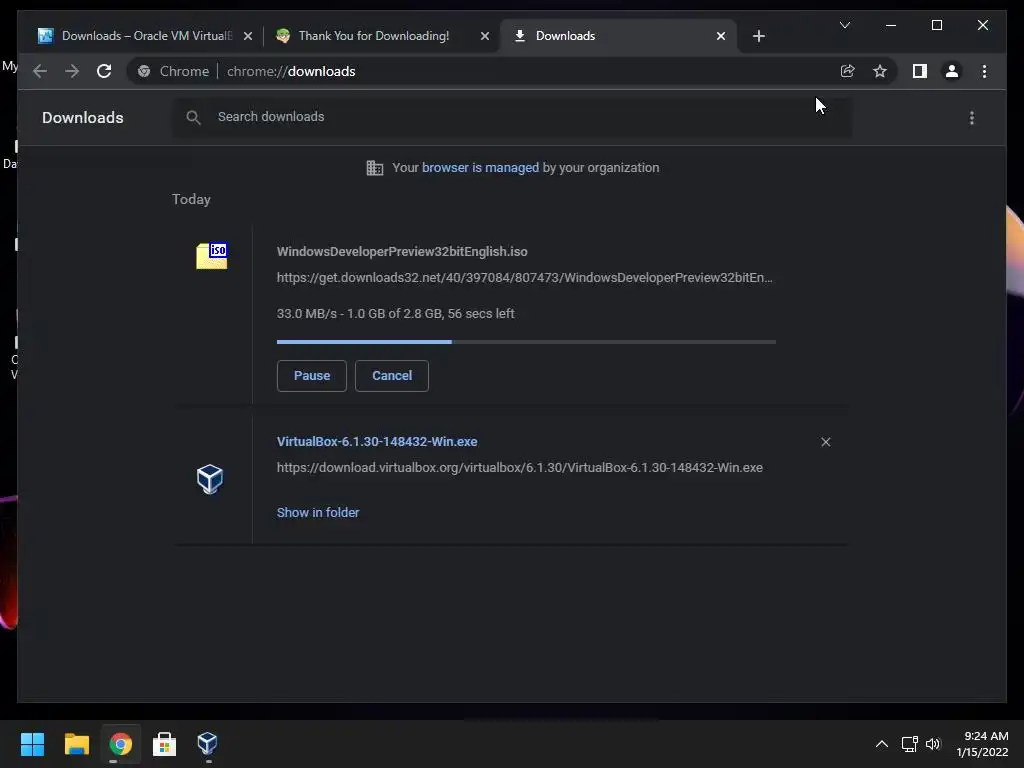Click the download.virtualbox.org source URL
This screenshot has height=768, width=1024.
click(520, 468)
